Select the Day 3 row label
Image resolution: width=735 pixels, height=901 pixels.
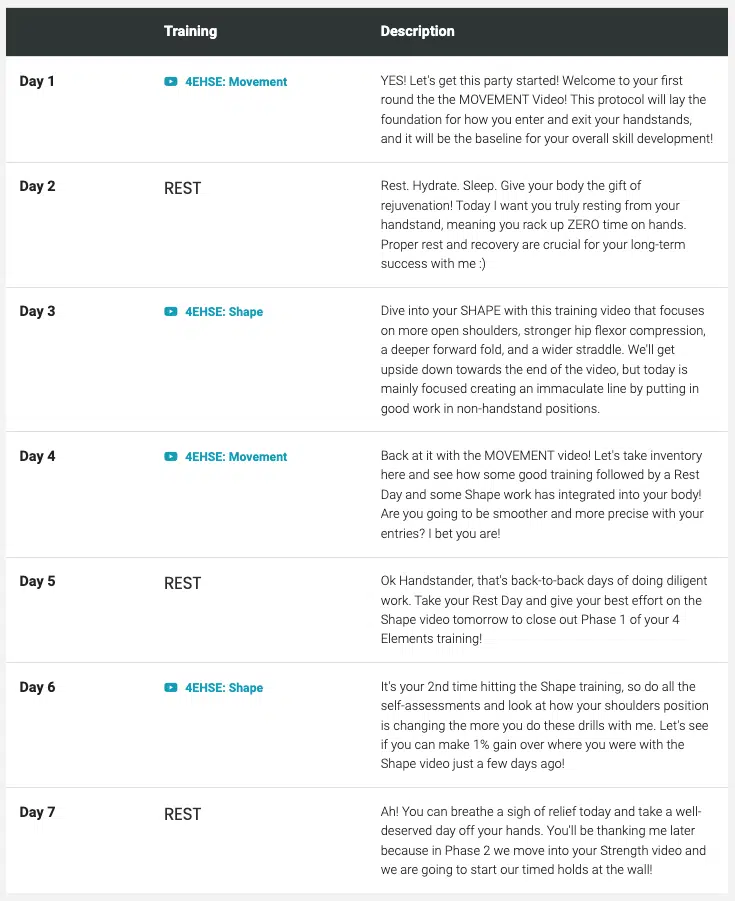click(37, 311)
